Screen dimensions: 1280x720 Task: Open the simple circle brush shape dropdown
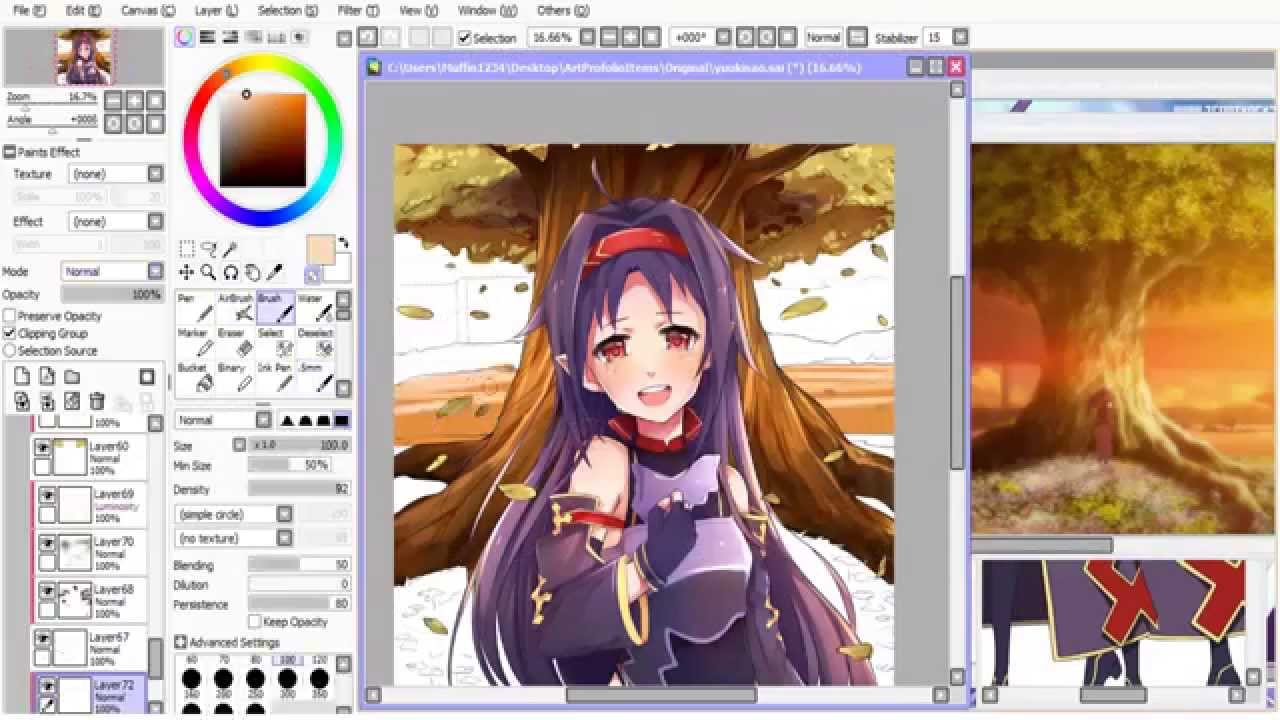click(233, 514)
